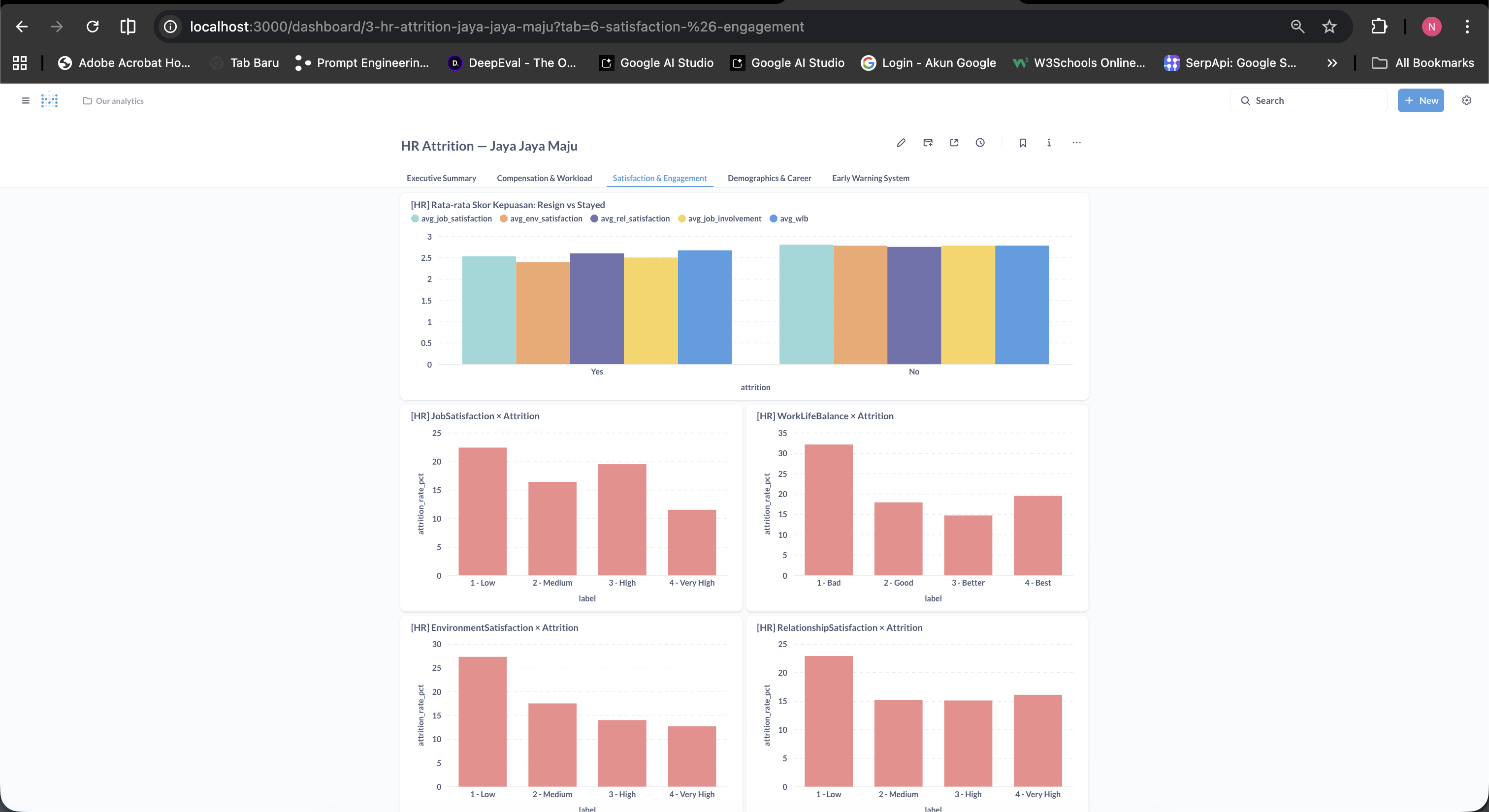Click the 1 - Low bar in JobSatisfaction chart
Image resolution: width=1489 pixels, height=812 pixels.
tap(483, 512)
